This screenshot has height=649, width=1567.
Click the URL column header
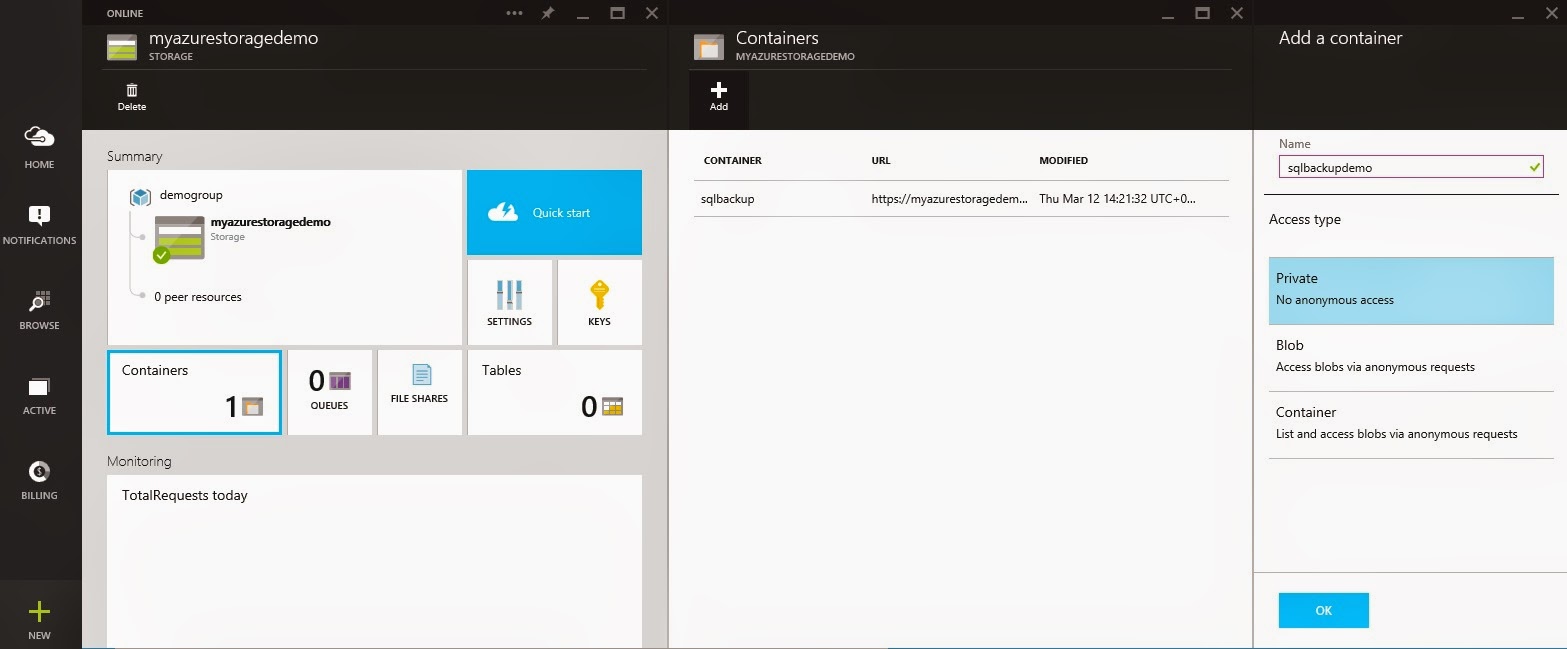click(x=881, y=161)
